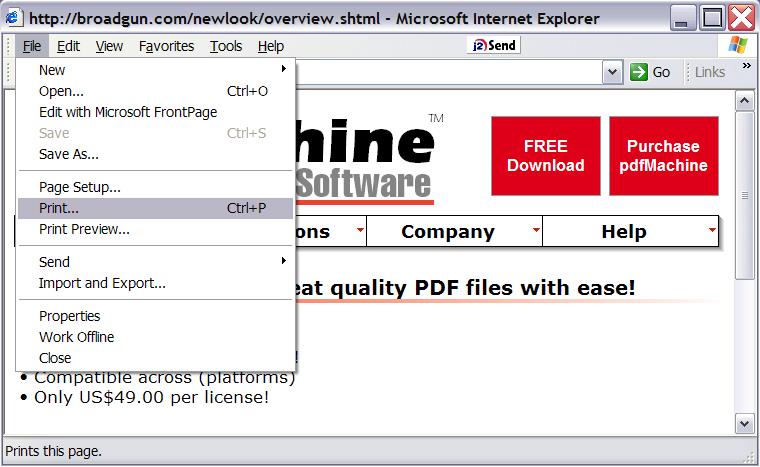Choose Close from the File menu

[156, 358]
